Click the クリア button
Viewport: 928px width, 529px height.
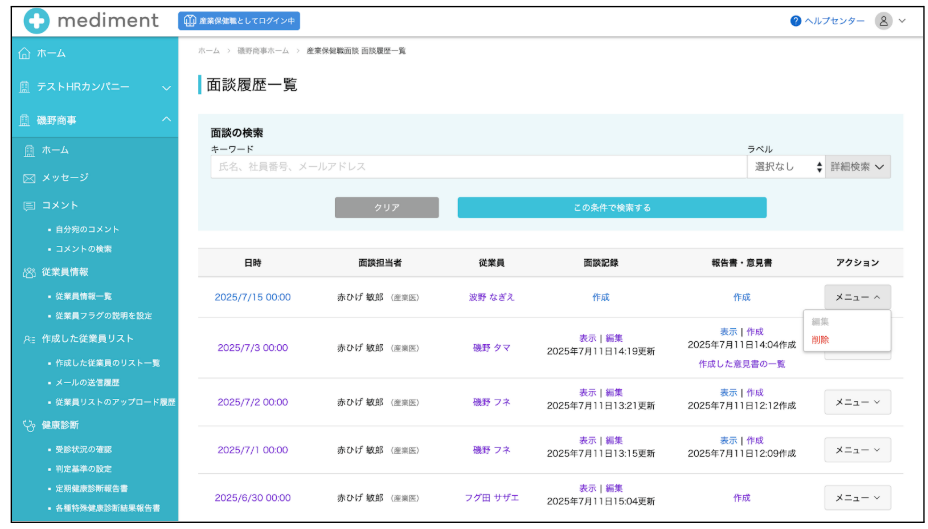pyautogui.click(x=386, y=208)
